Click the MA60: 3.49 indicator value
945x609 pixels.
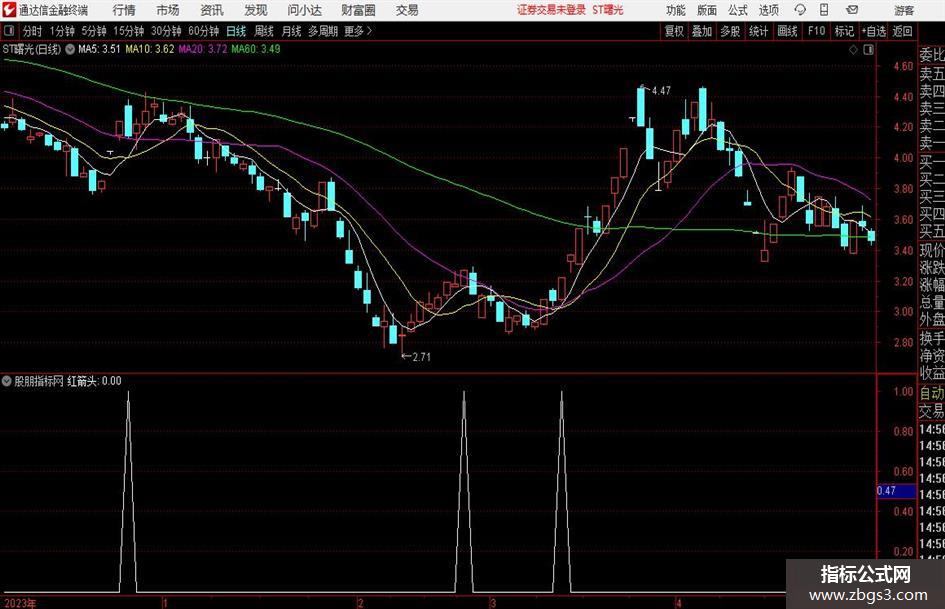[x=256, y=49]
